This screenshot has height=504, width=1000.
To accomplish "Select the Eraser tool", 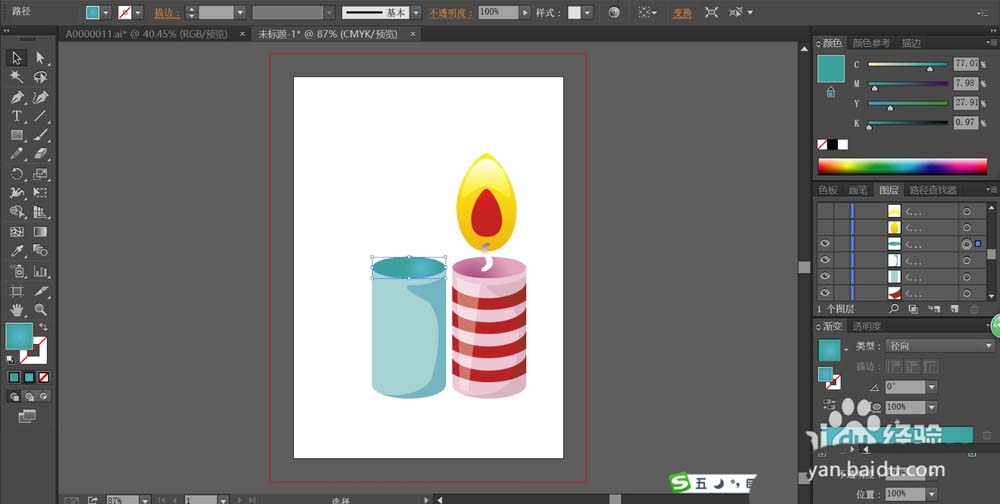I will 40,154.
